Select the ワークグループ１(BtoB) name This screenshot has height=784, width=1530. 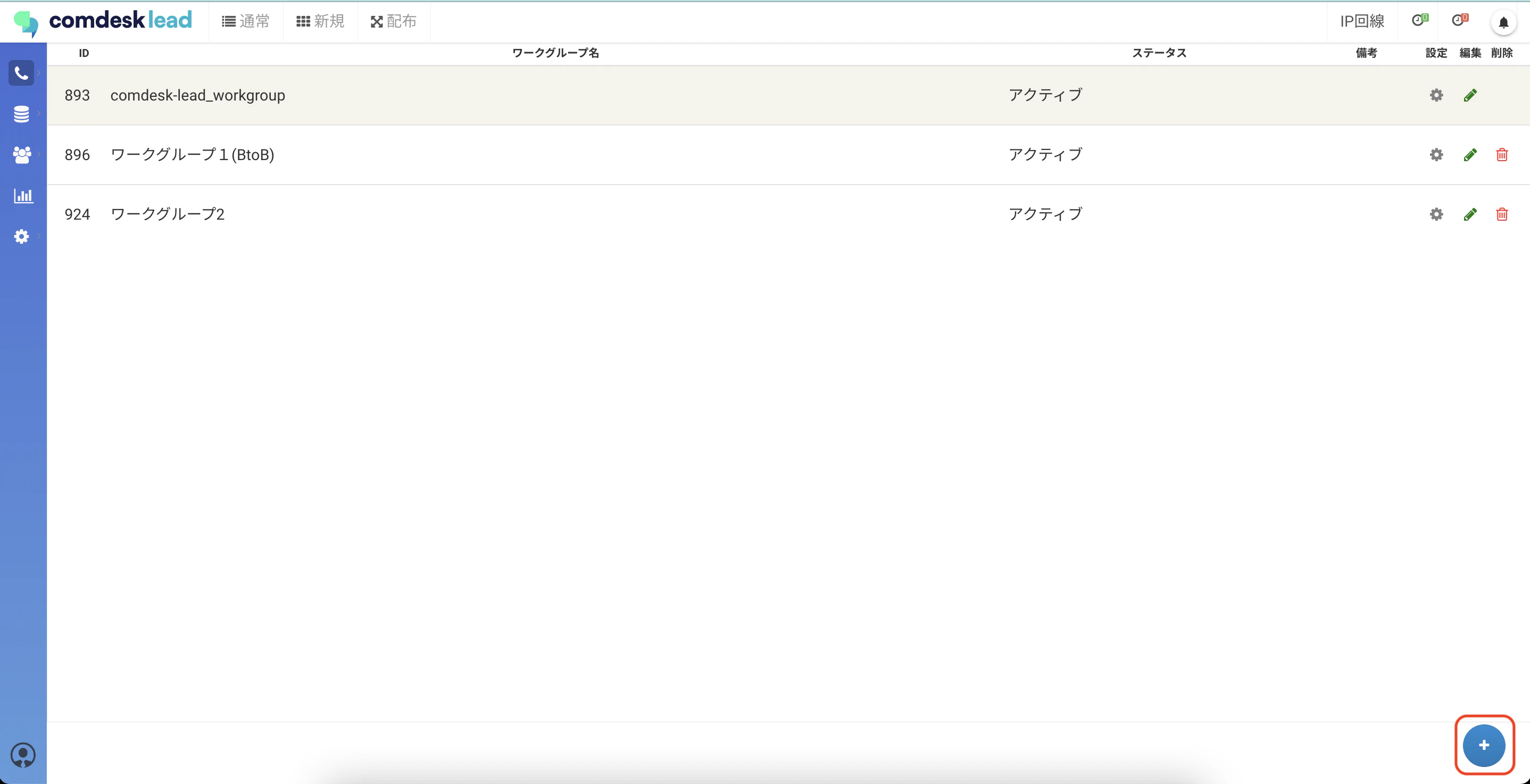click(x=193, y=155)
